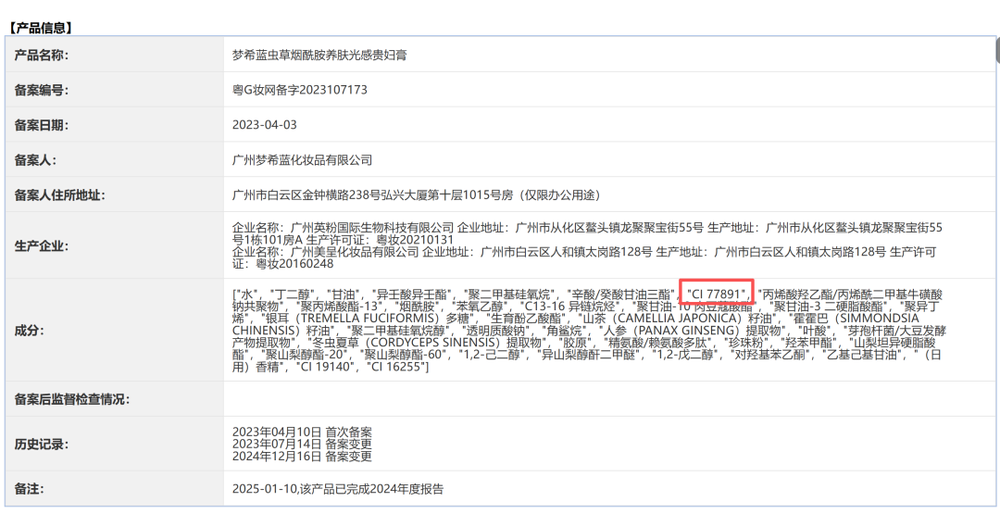This screenshot has height=514, width=1000.
Task: Click history entry 2023年04月10日 首次备案
Action: click(302, 431)
